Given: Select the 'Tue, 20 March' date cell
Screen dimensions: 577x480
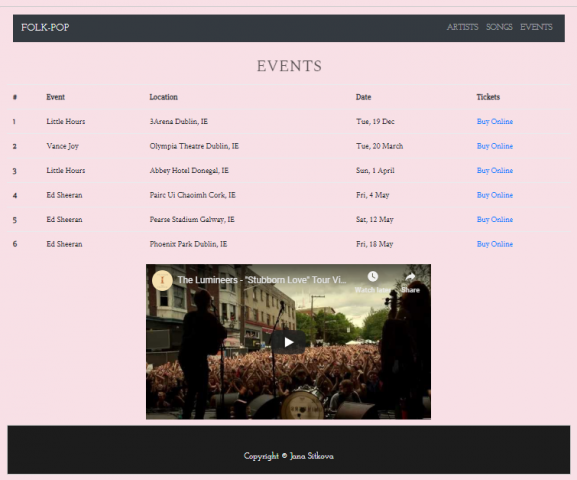Looking at the screenshot, I should pyautogui.click(x=379, y=146).
